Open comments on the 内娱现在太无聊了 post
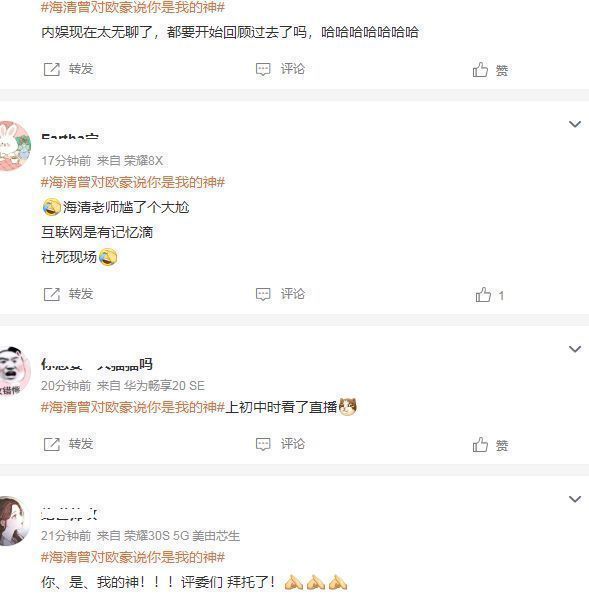Image resolution: width=589 pixels, height=600 pixels. coord(280,69)
